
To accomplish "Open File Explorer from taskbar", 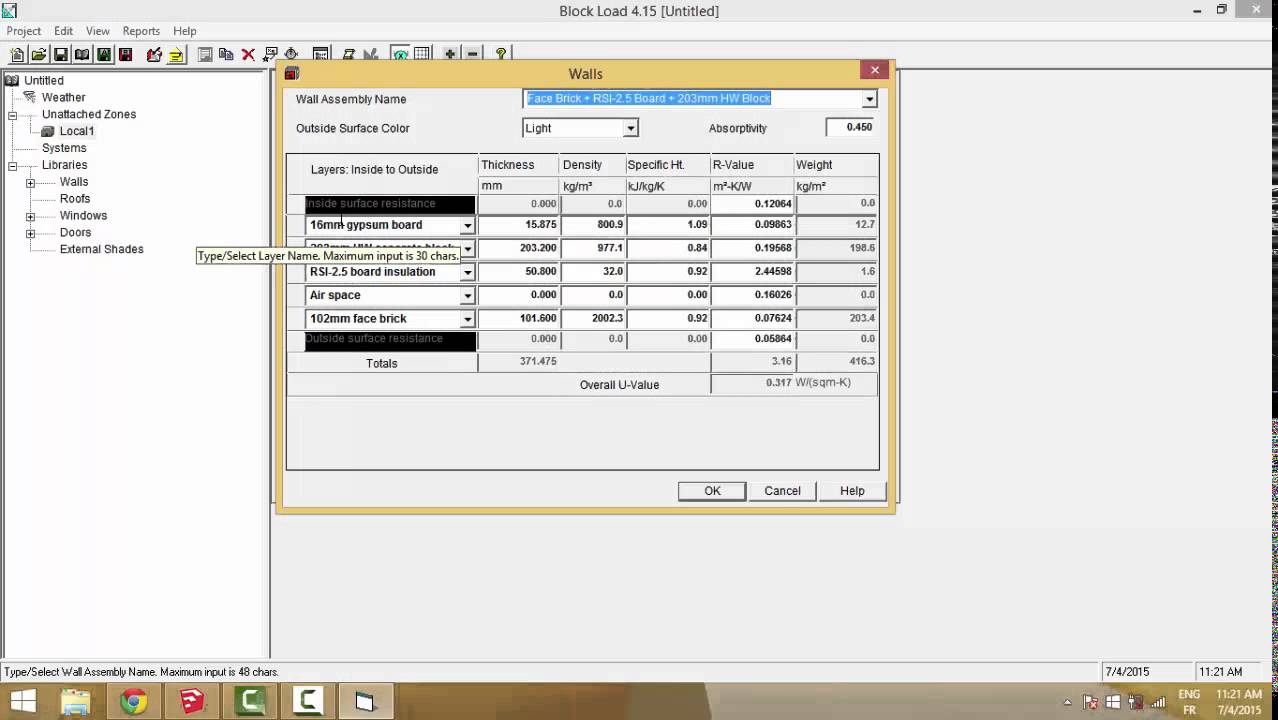I will tap(76, 702).
